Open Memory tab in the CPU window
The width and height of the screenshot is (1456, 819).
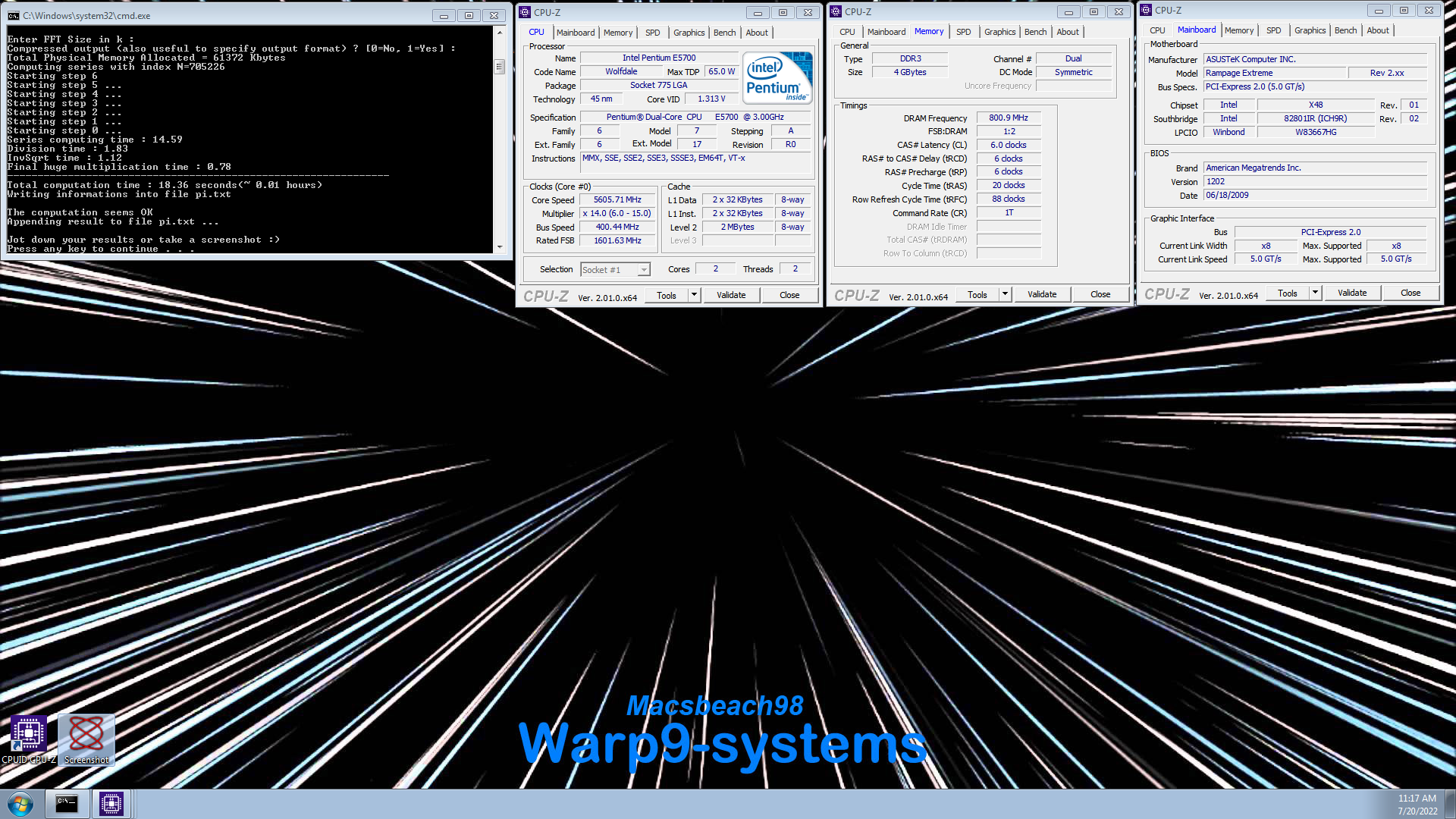(x=618, y=33)
